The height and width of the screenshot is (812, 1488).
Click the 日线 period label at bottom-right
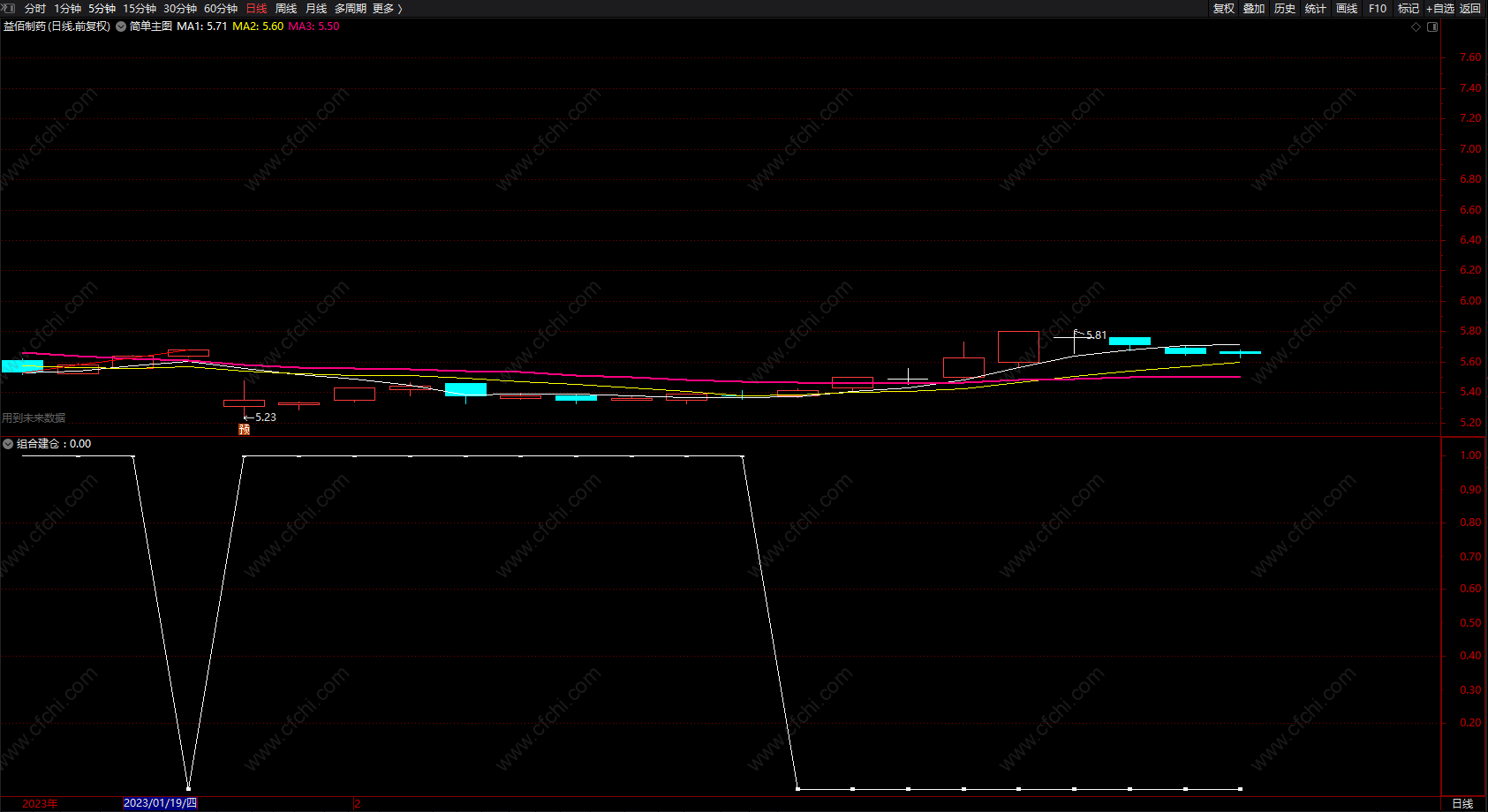(x=1463, y=804)
